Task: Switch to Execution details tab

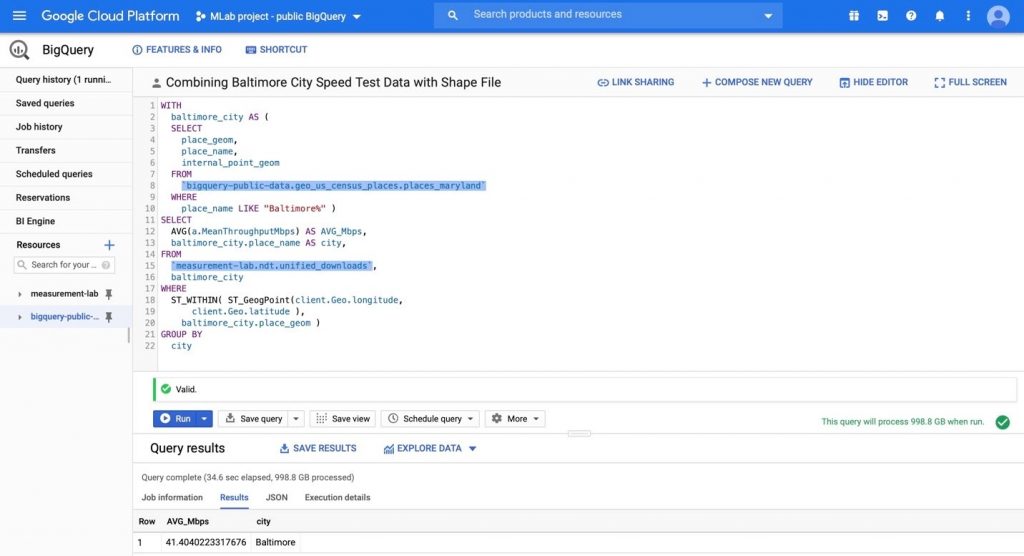Action: click(338, 498)
